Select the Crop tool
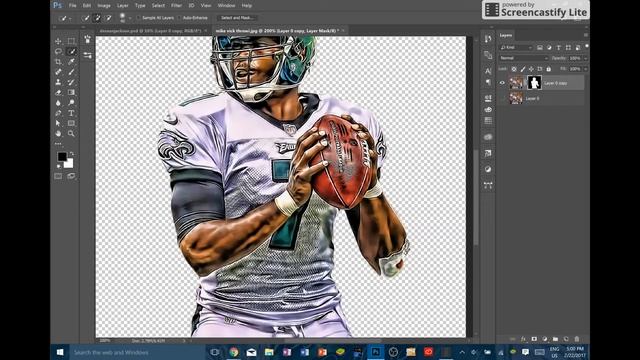The width and height of the screenshot is (640, 360). (x=58, y=62)
